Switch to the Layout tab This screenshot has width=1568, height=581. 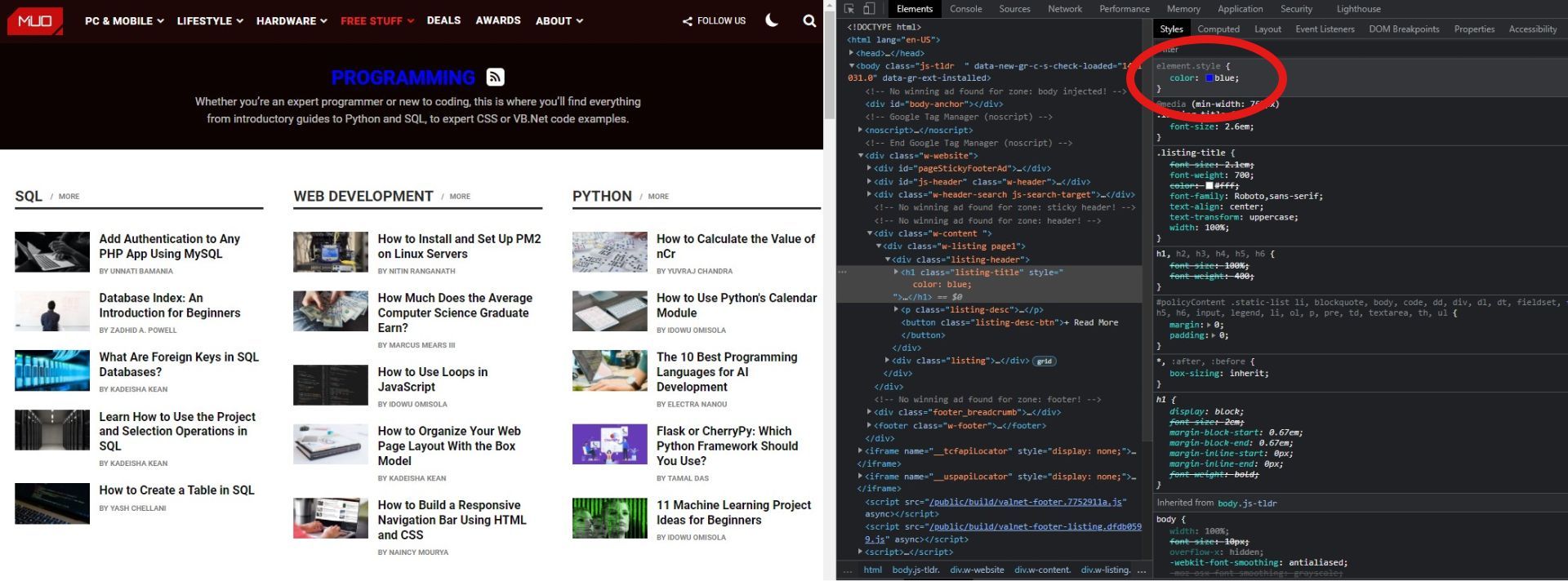point(1267,29)
